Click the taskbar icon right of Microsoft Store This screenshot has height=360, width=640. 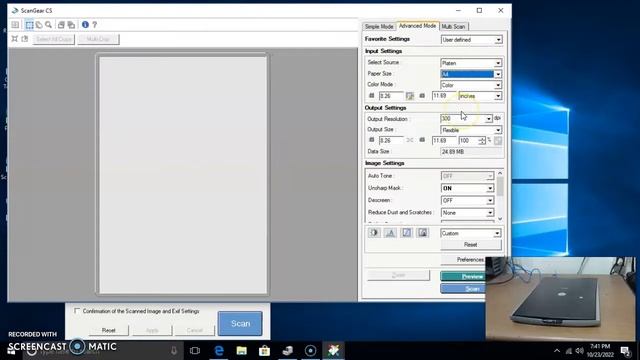pyautogui.click(x=287, y=350)
